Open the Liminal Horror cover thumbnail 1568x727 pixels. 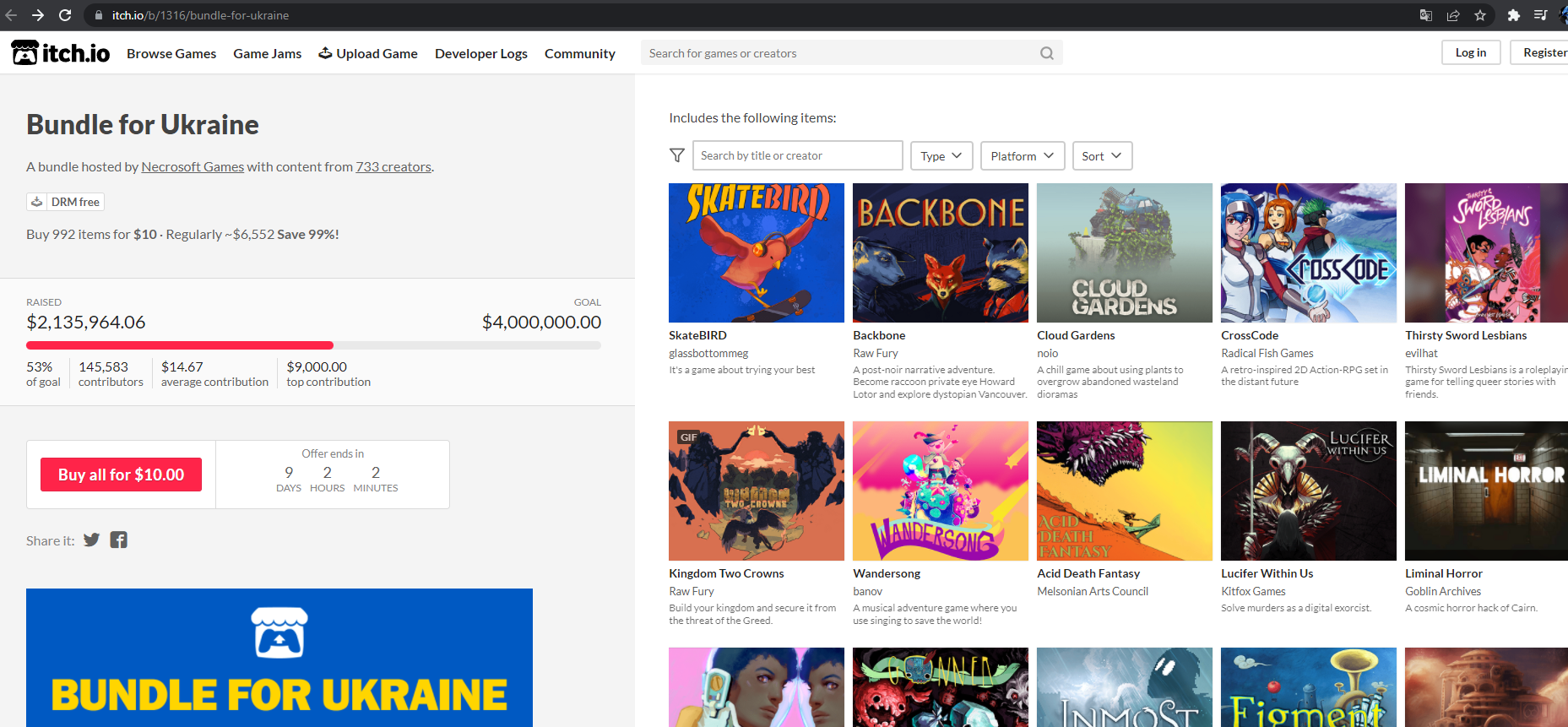[1486, 491]
